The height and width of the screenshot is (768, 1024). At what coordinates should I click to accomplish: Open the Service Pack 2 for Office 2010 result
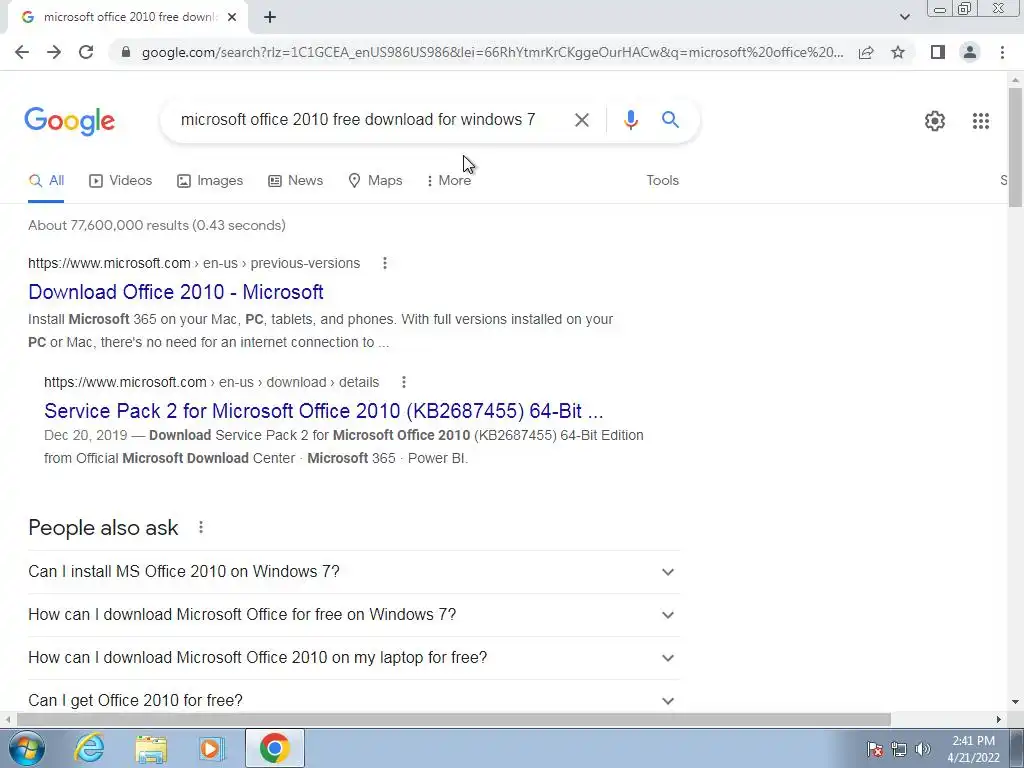click(324, 411)
